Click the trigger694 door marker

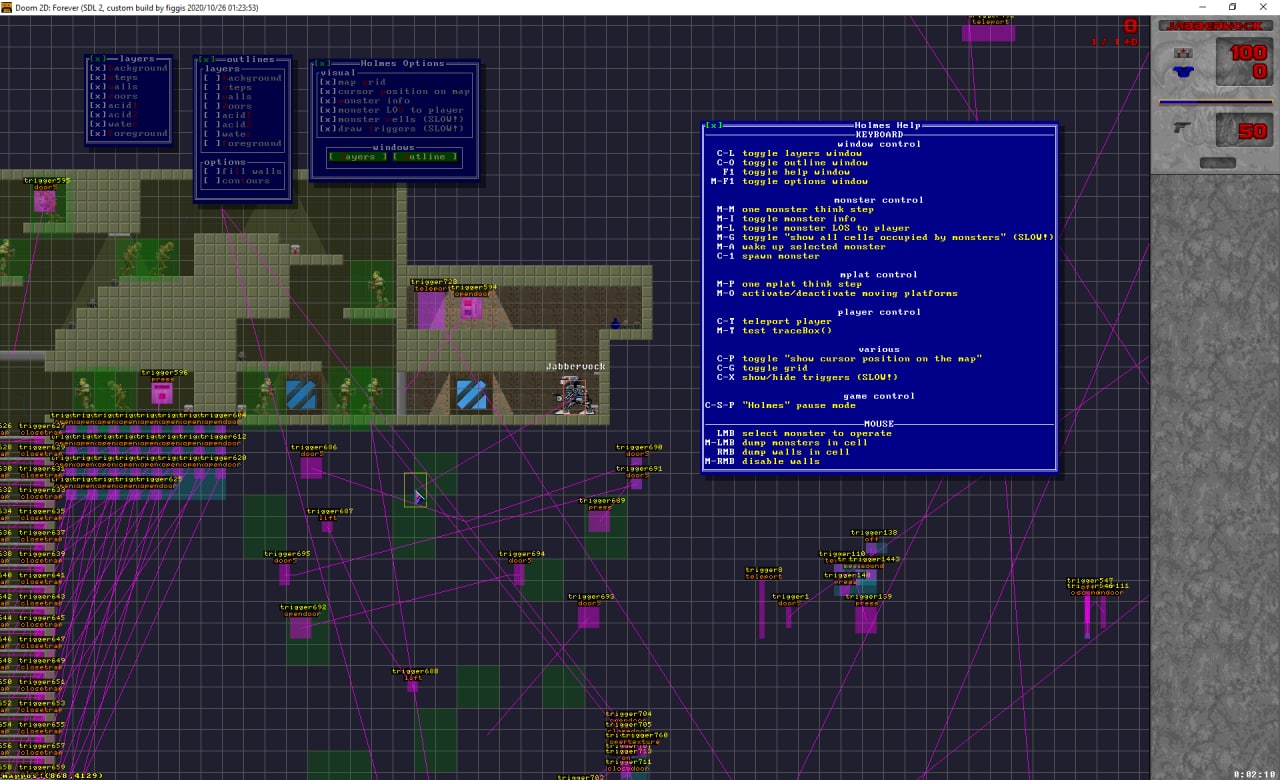pyautogui.click(x=519, y=575)
